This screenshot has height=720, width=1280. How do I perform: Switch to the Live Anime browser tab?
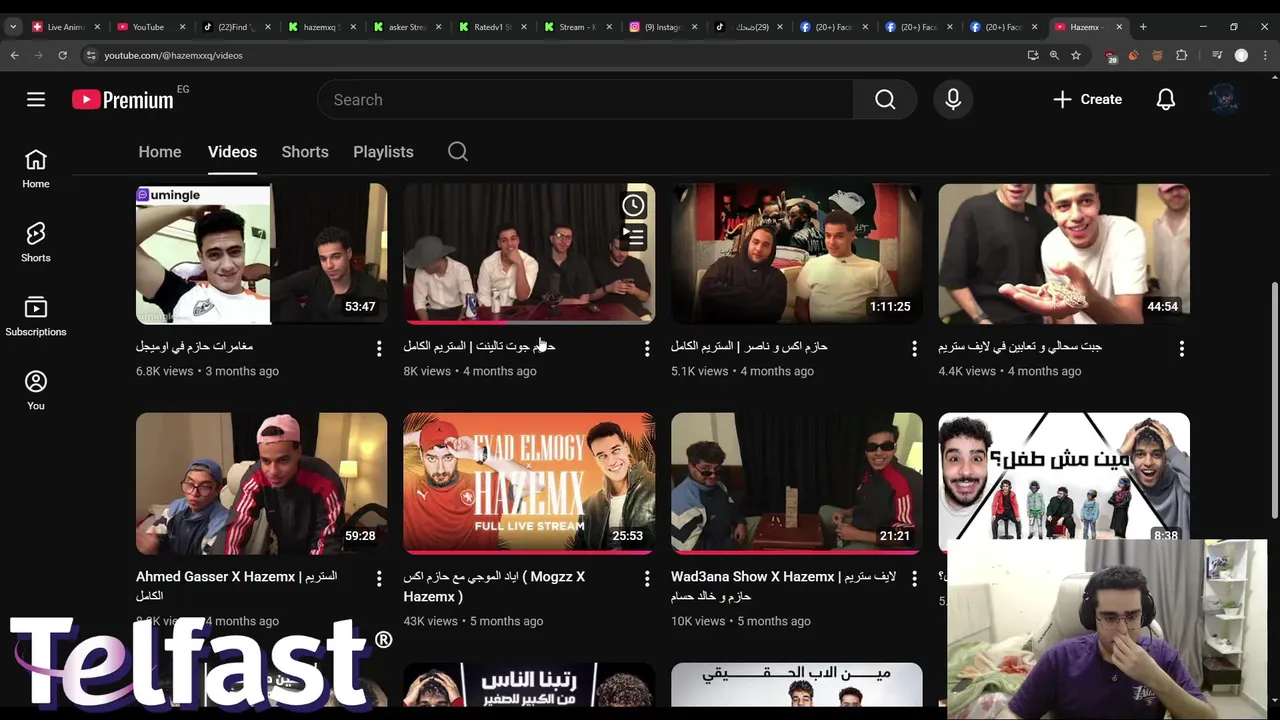click(x=64, y=27)
